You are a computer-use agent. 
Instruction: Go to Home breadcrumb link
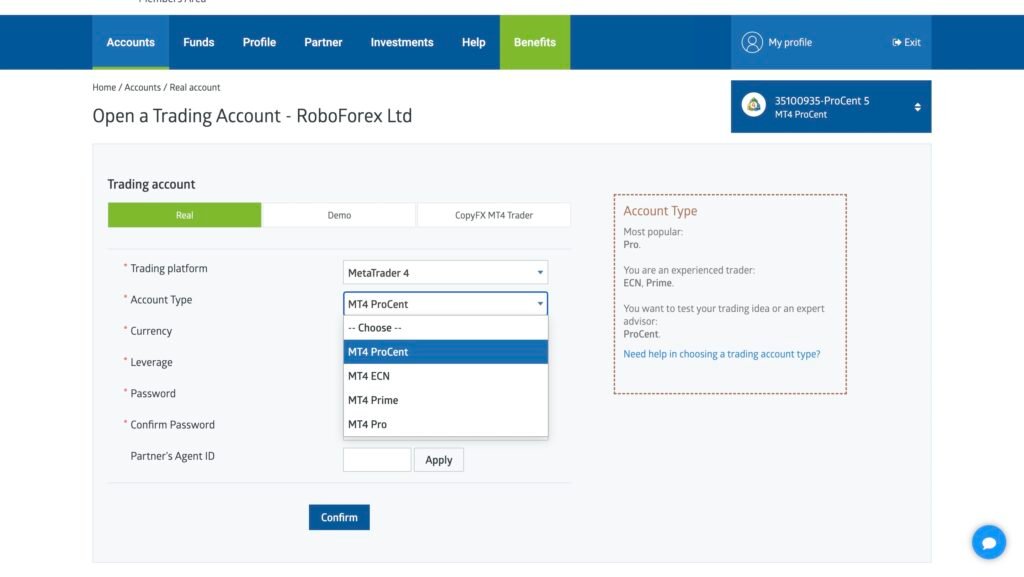[x=104, y=87]
